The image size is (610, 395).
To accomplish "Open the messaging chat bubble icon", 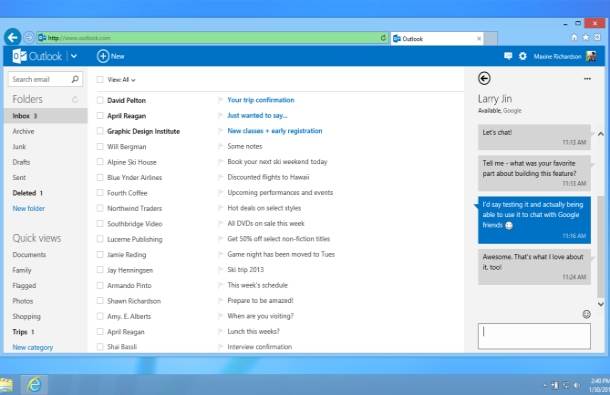I will 508,56.
